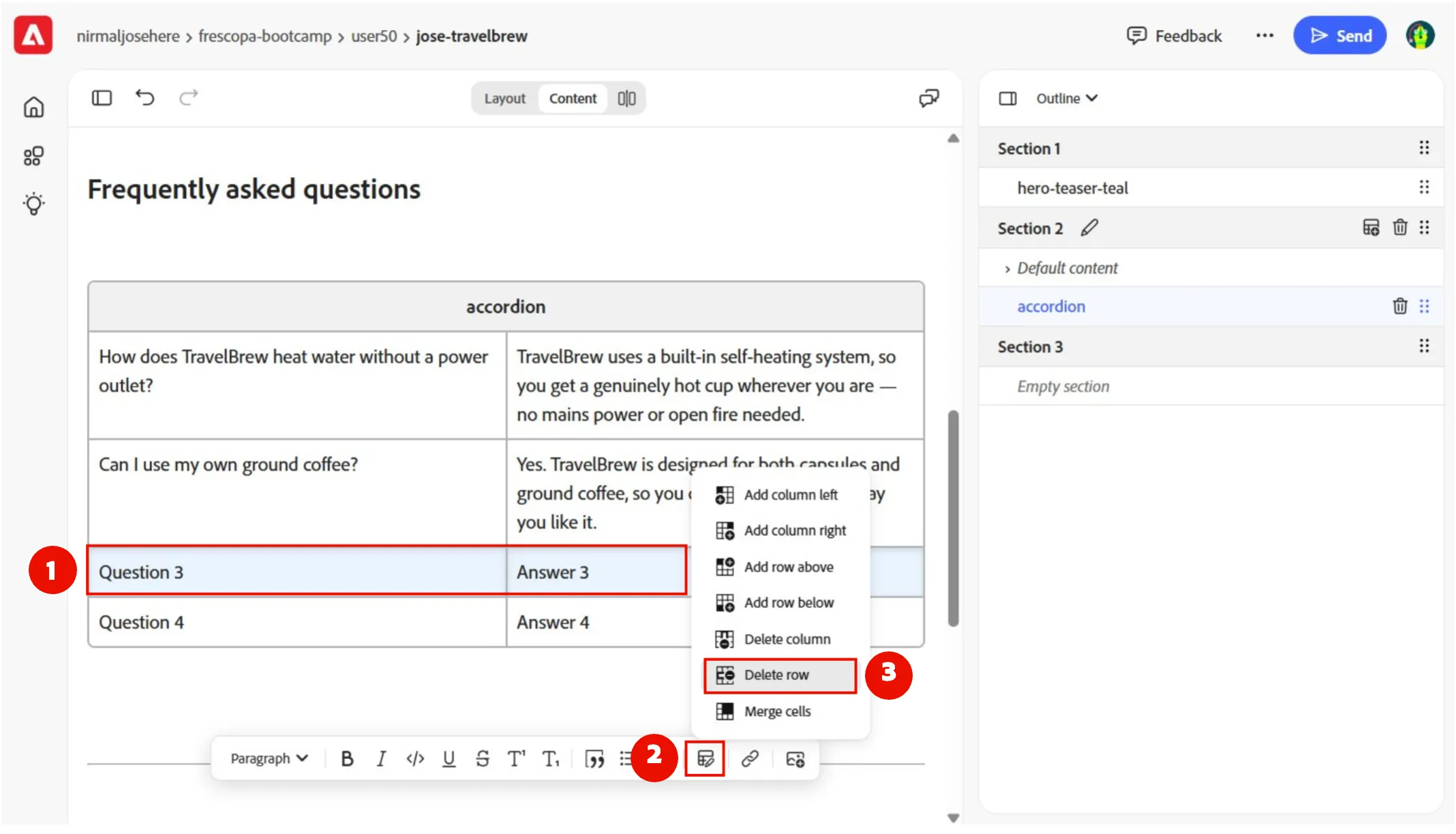Click the Send button

1340,35
